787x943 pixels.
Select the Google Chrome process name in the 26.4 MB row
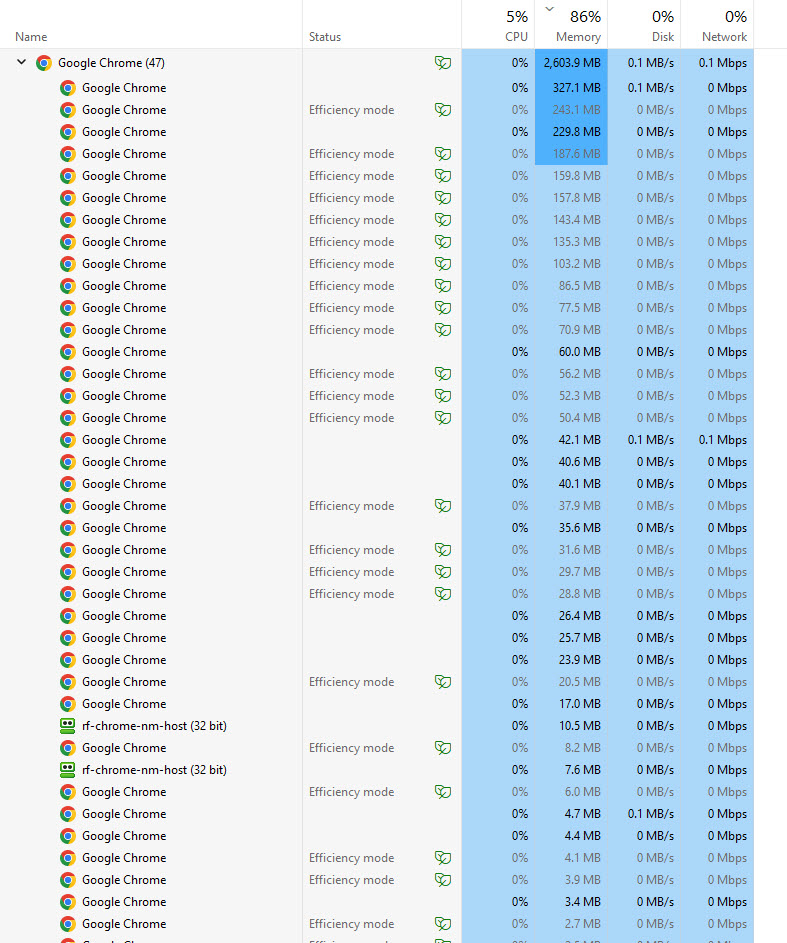(124, 616)
